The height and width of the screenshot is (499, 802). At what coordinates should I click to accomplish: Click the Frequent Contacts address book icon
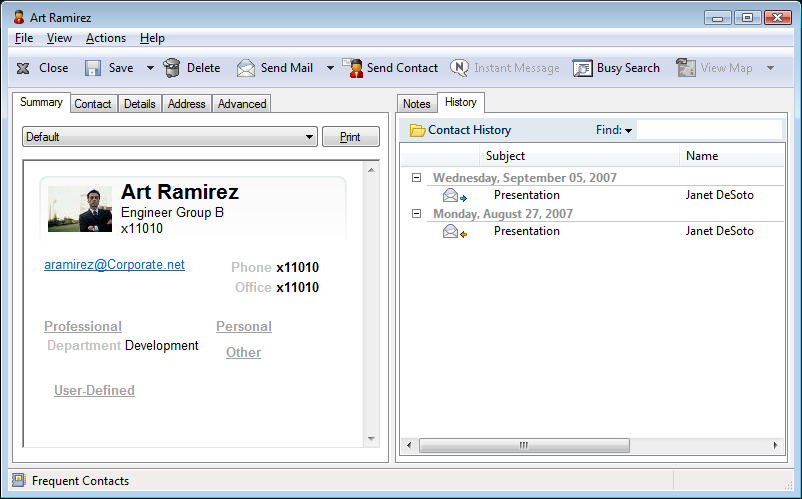click(x=19, y=480)
